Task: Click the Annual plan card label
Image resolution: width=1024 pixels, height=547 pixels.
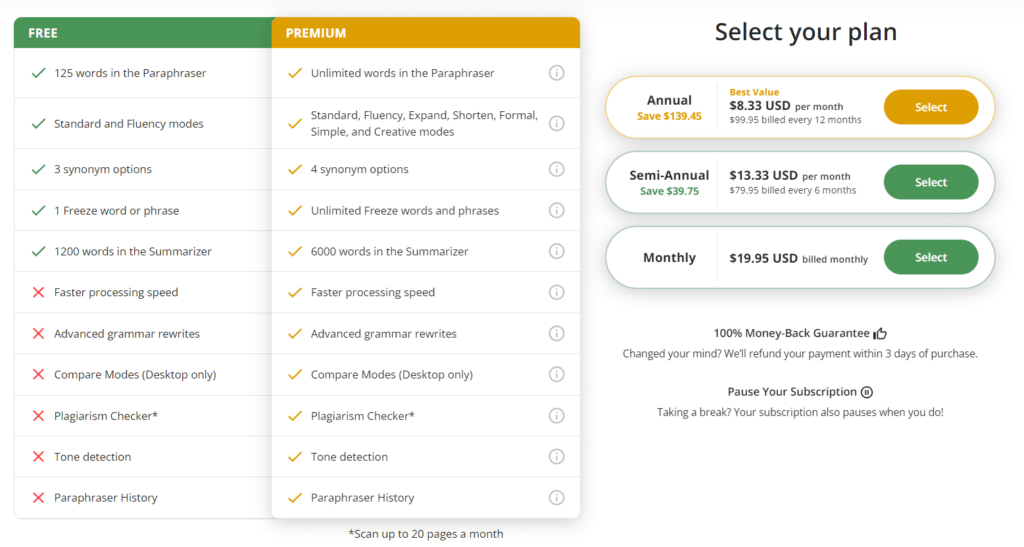Action: (669, 101)
